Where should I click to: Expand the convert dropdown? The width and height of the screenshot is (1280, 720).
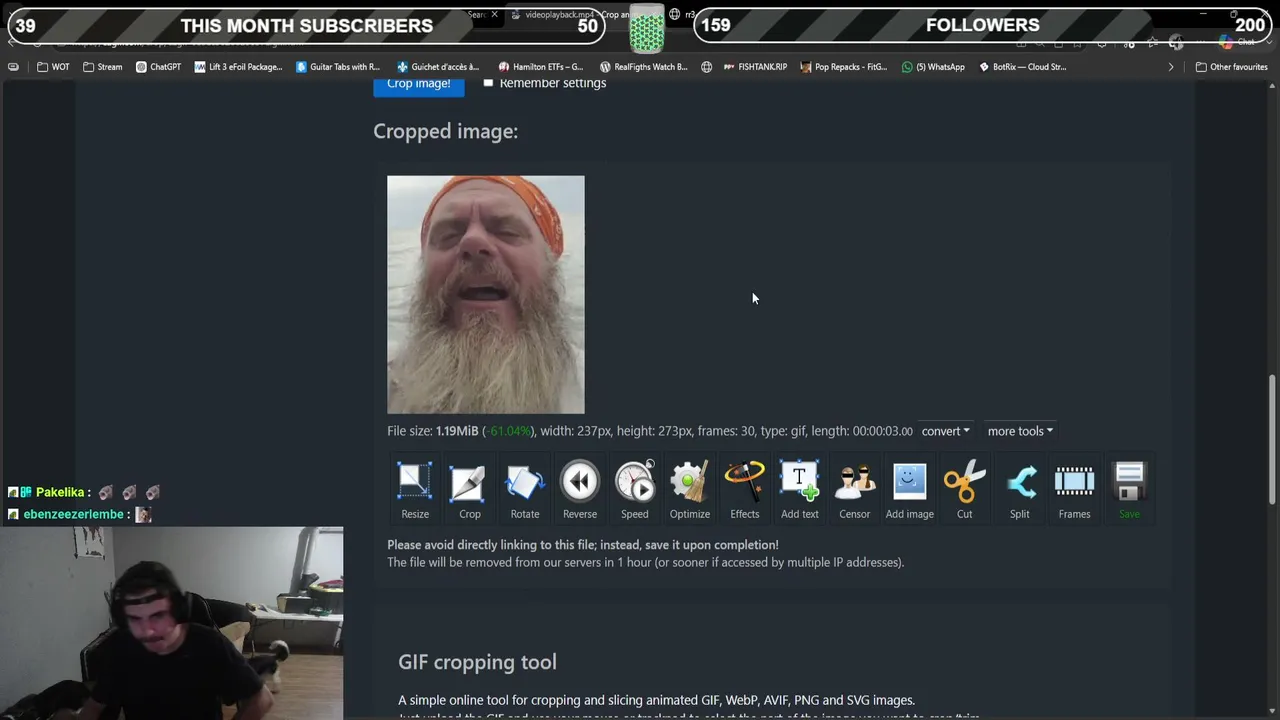click(946, 431)
